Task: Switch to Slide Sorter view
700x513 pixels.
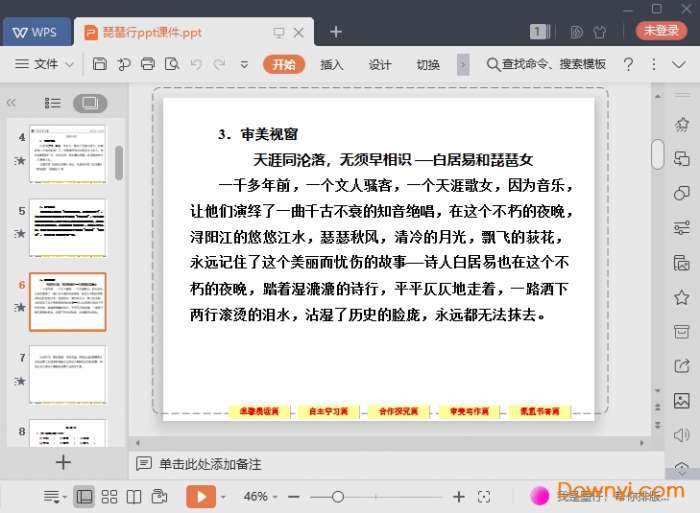Action: [x=109, y=496]
